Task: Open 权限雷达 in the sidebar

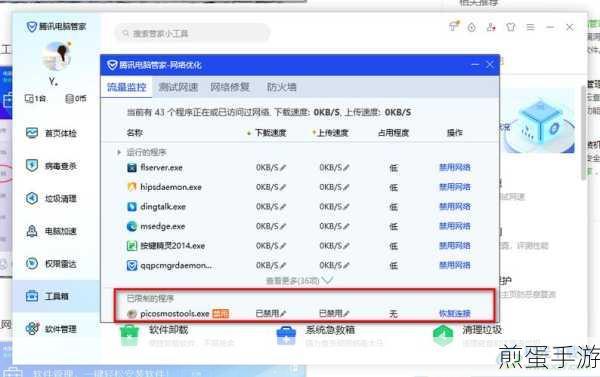Action: tap(51, 264)
